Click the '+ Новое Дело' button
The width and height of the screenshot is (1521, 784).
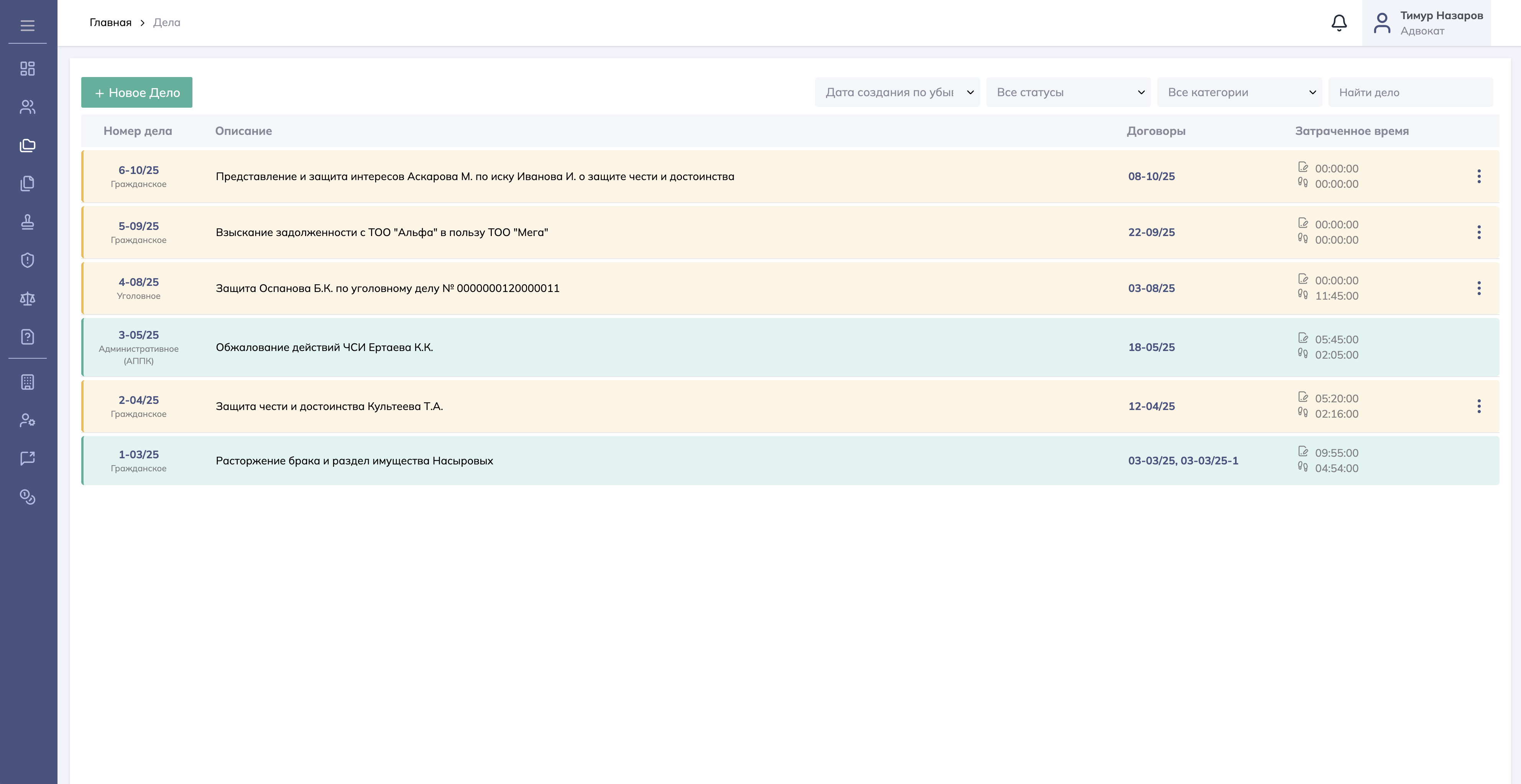point(136,93)
